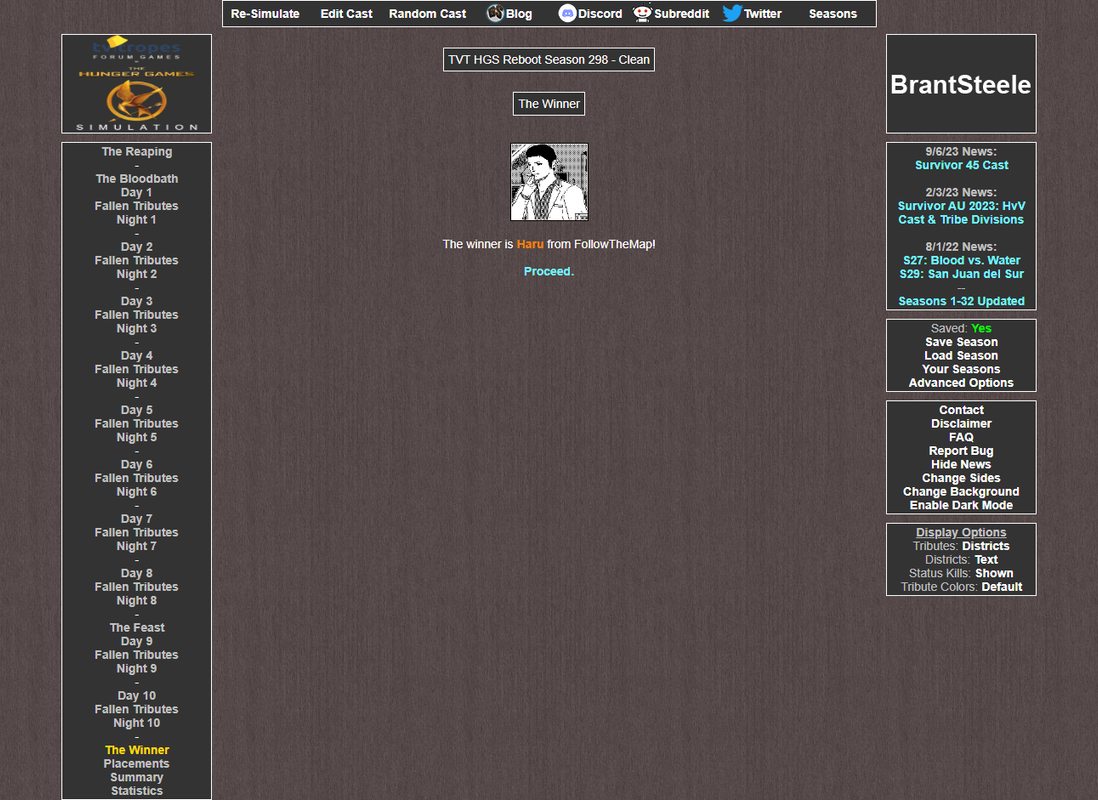Click Save Season
This screenshot has height=800, width=1098.
pos(961,342)
